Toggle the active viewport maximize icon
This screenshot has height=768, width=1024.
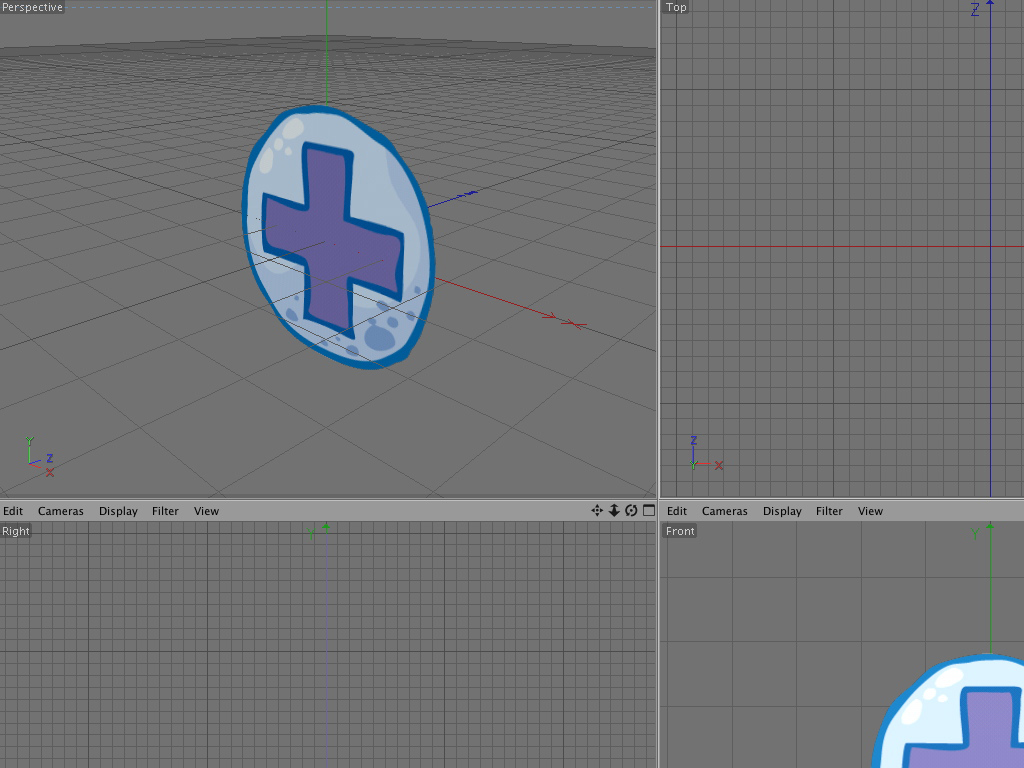(x=648, y=511)
